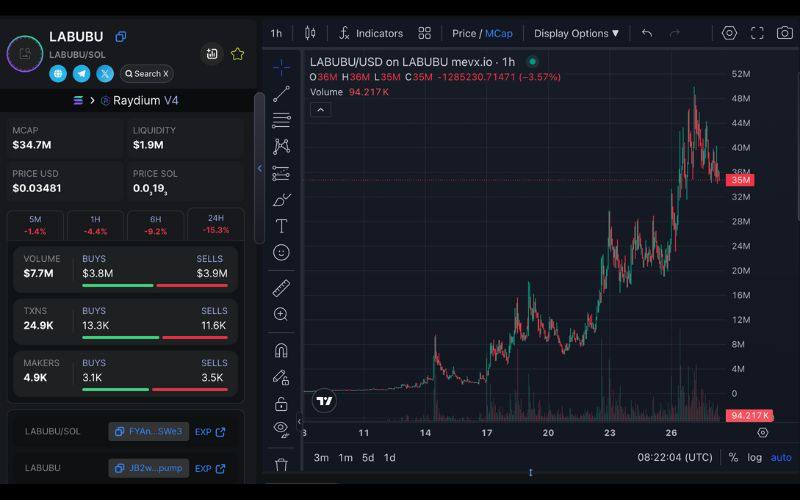Select the horizontal lines Fibonacci tool

tap(281, 120)
